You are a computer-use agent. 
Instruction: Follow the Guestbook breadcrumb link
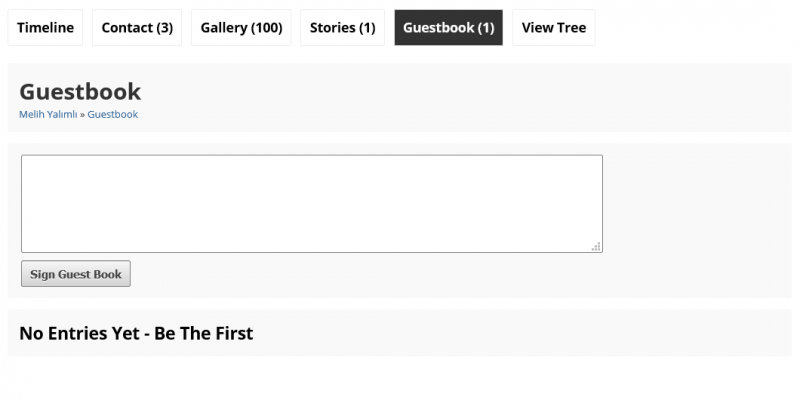(x=113, y=115)
